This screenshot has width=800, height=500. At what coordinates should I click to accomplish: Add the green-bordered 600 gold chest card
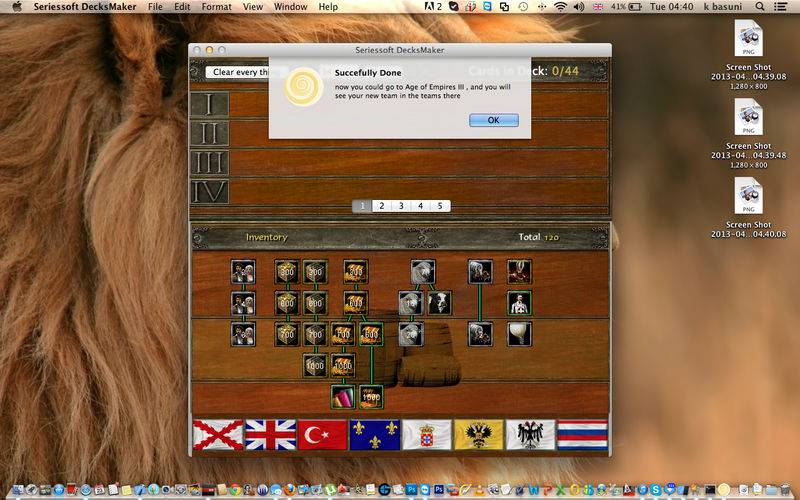[x=371, y=334]
